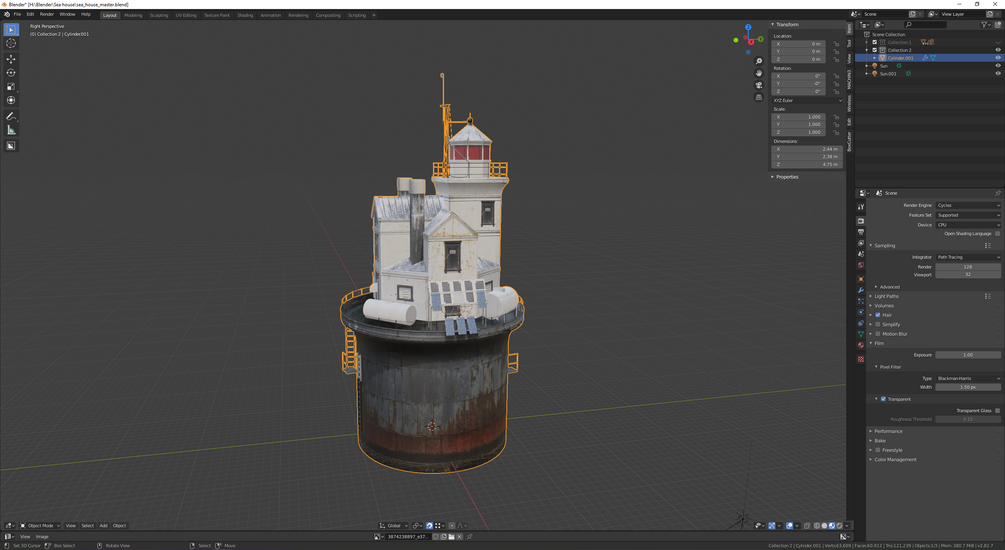Hide Cylinder.001 with eye icon
Screen dimensions: 1005x550
pyautogui.click(x=998, y=58)
